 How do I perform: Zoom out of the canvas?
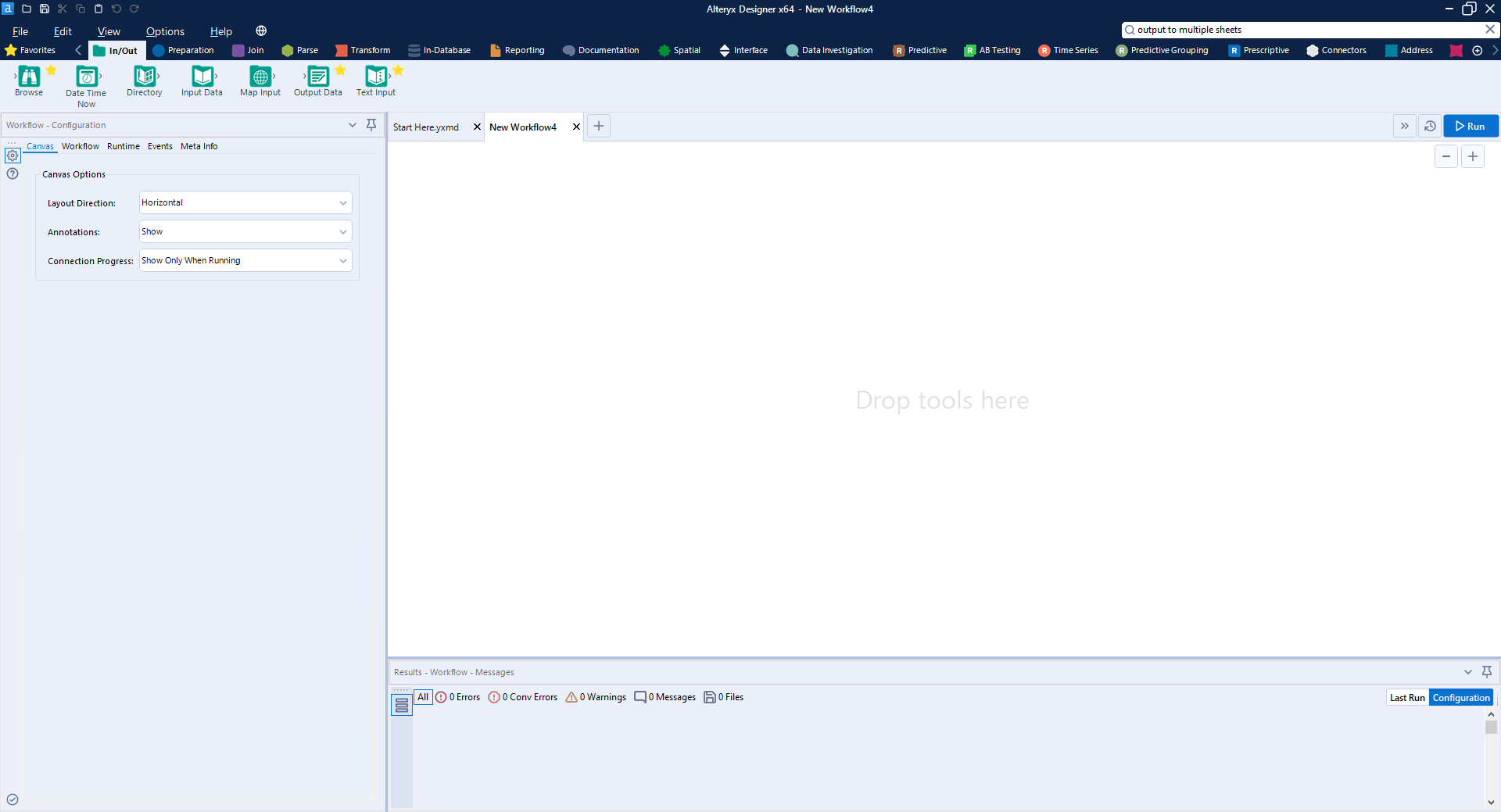point(1446,156)
